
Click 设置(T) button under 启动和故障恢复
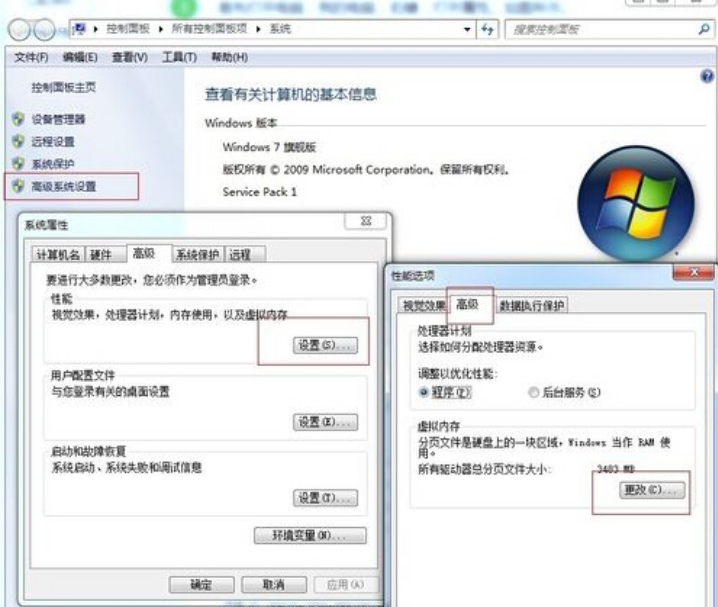(325, 498)
